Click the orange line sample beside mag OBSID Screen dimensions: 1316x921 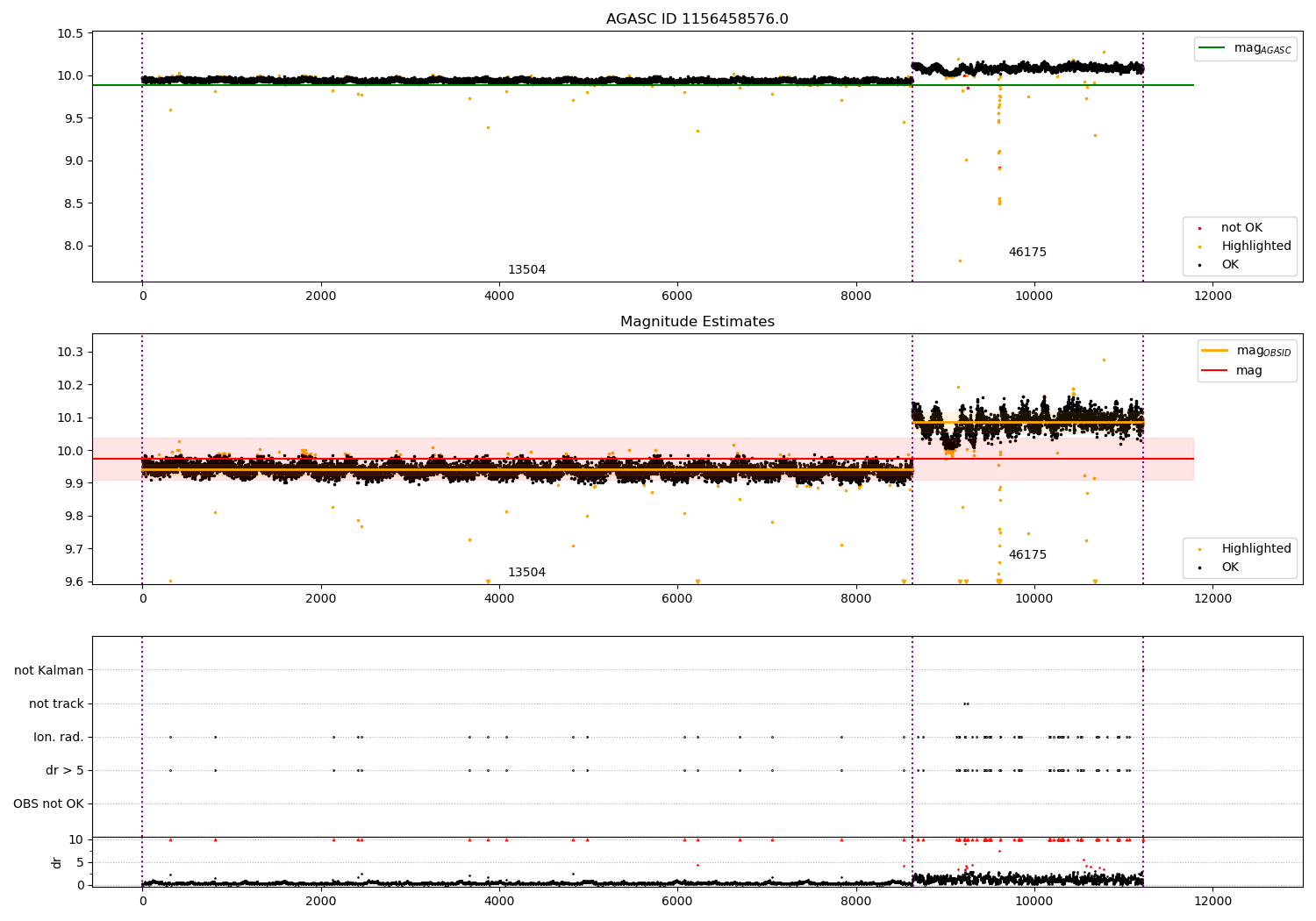tap(1215, 351)
